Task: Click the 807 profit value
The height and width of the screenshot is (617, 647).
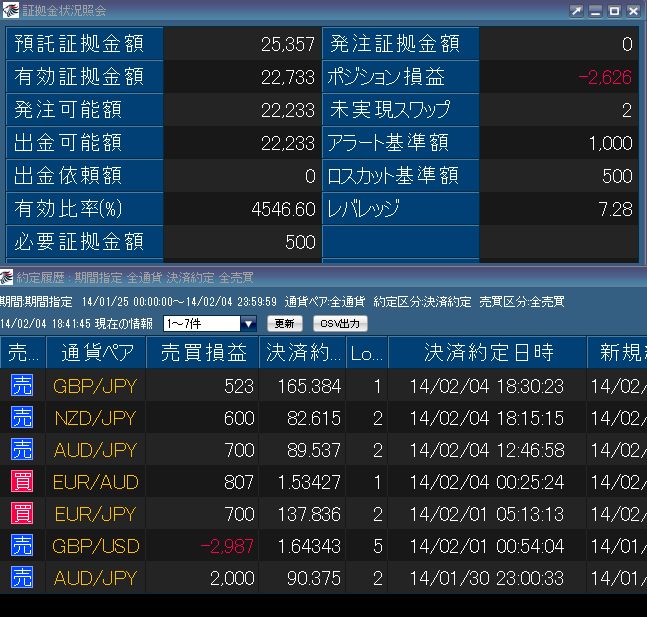Action: click(x=239, y=482)
